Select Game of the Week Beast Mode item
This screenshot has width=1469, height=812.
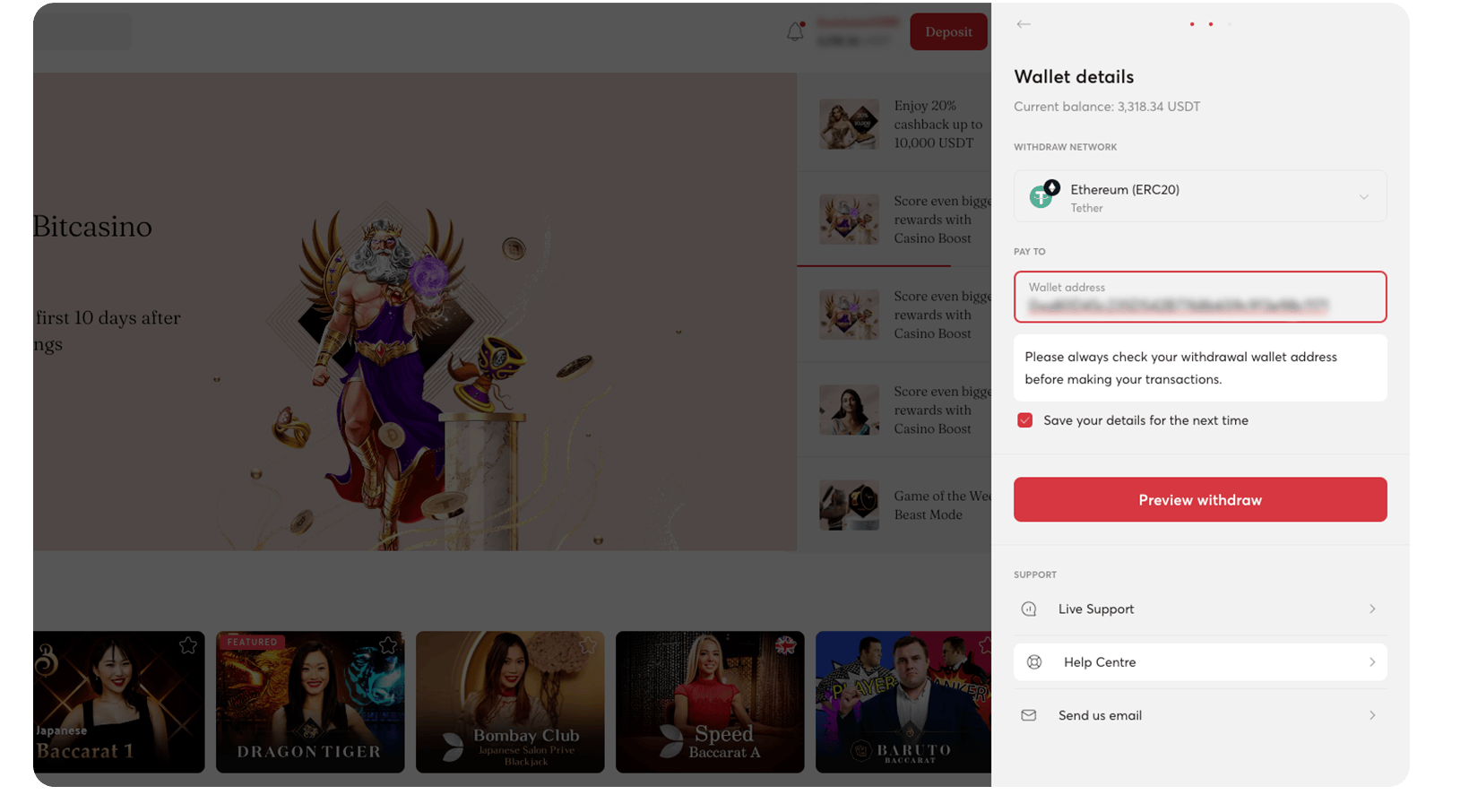click(x=901, y=505)
